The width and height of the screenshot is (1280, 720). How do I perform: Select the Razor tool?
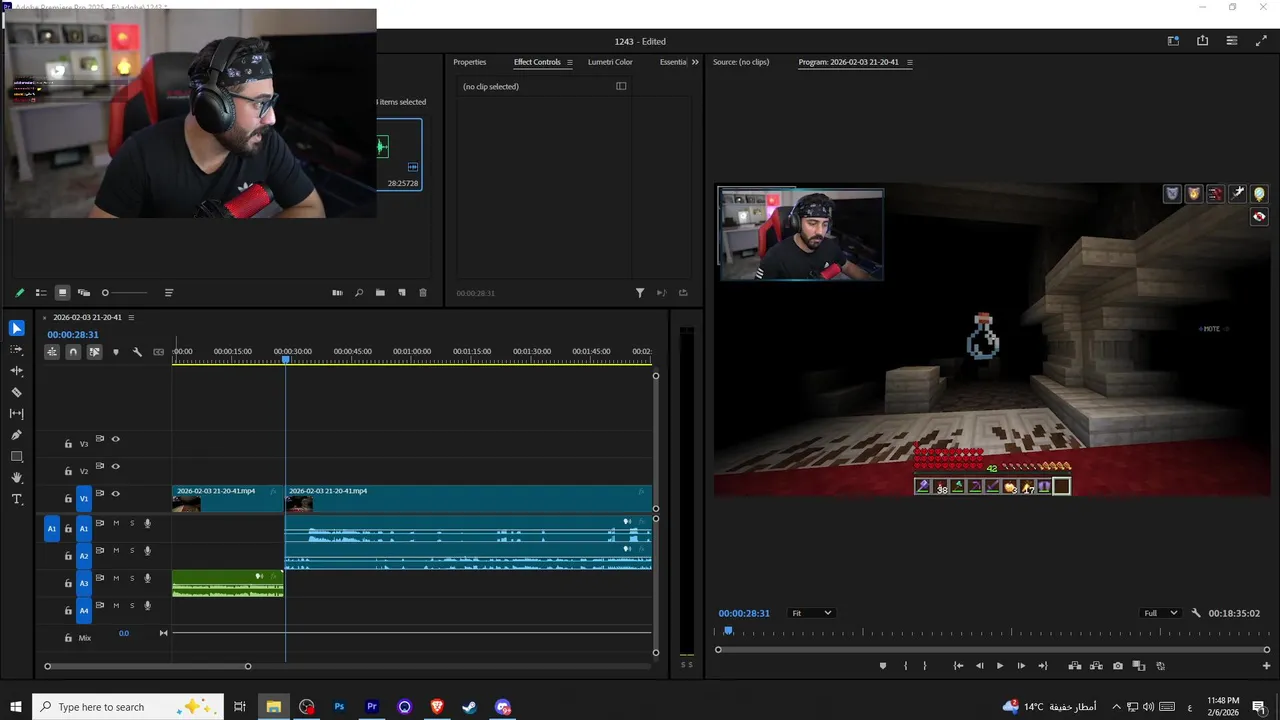17,392
